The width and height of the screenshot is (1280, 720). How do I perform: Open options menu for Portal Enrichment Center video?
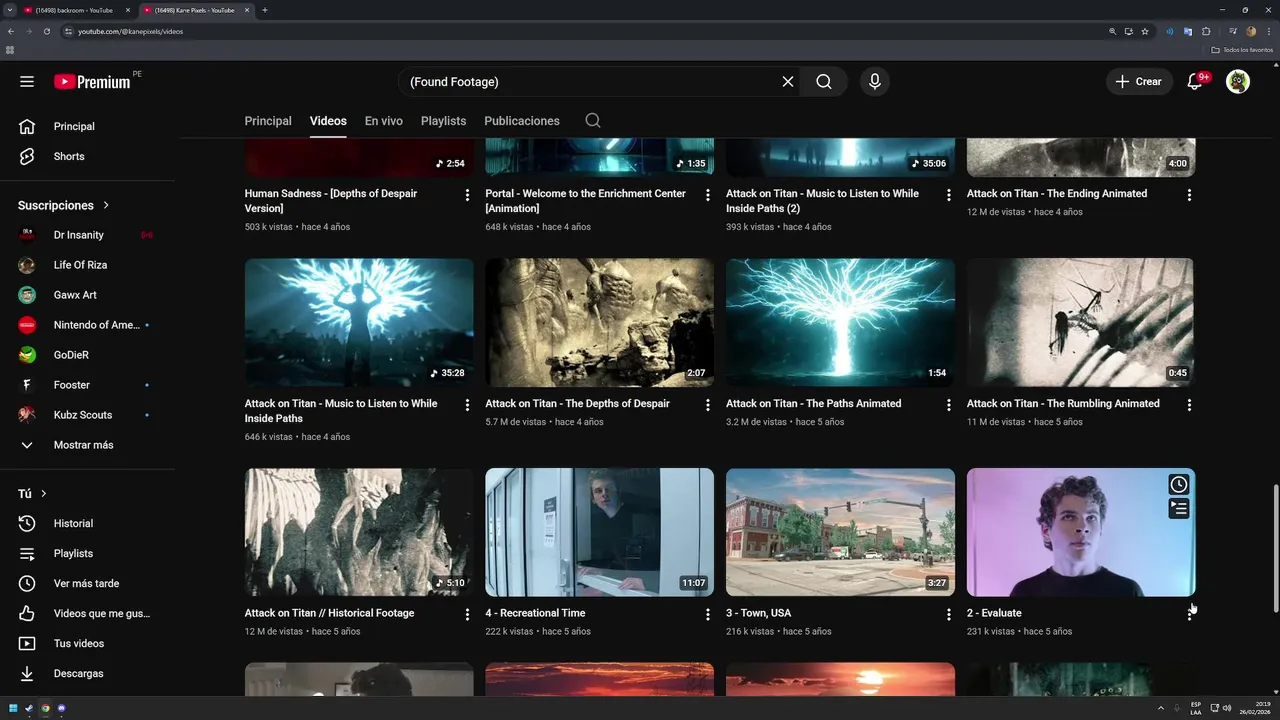coord(708,195)
